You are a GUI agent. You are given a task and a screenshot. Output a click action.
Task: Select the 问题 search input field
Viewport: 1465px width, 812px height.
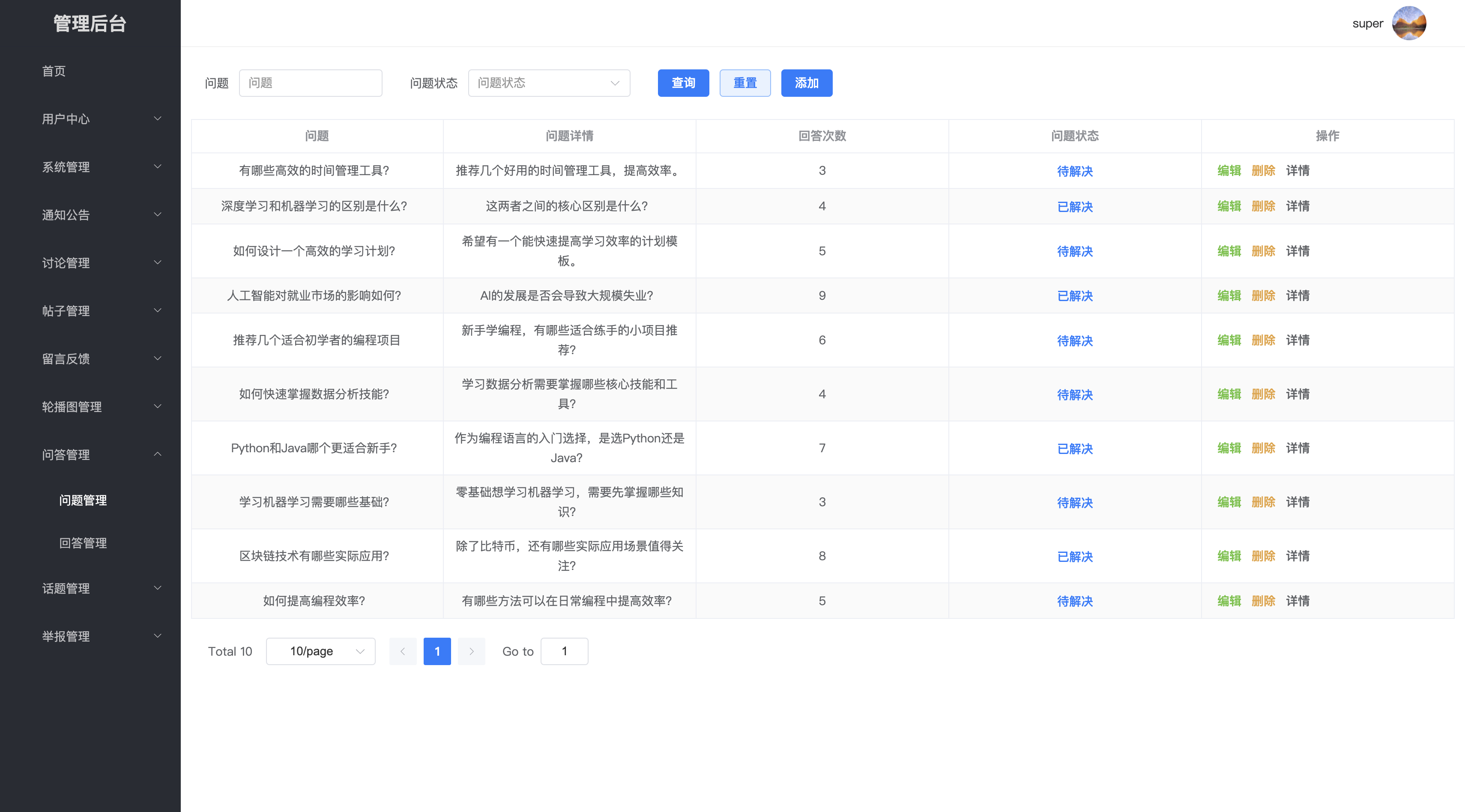tap(311, 83)
